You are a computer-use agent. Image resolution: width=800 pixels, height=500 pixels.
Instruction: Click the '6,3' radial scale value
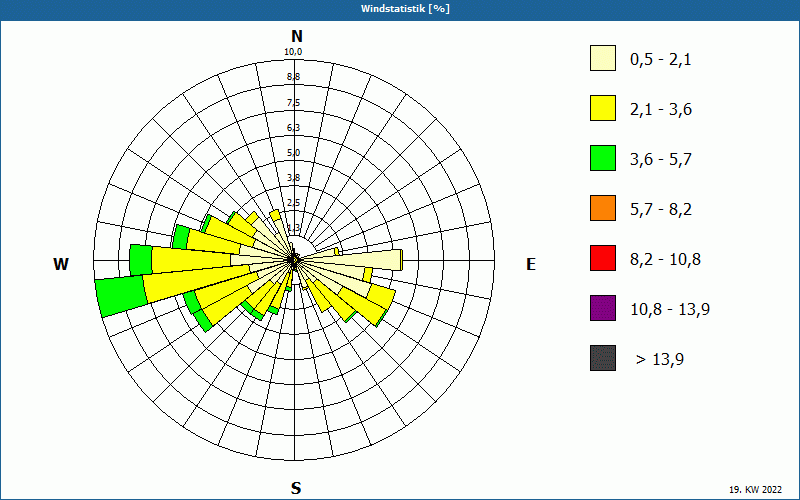point(293,128)
